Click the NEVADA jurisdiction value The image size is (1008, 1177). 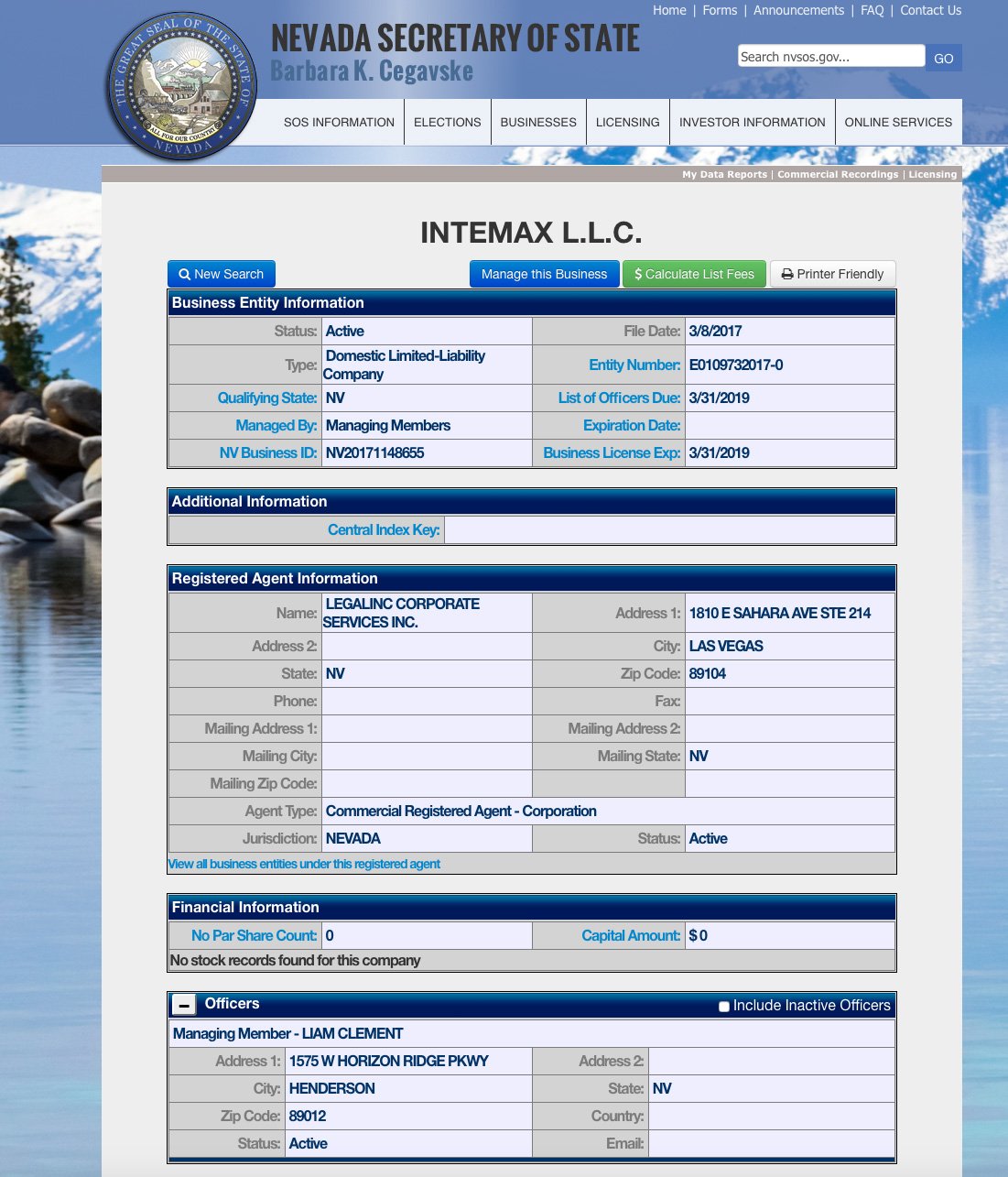click(353, 838)
